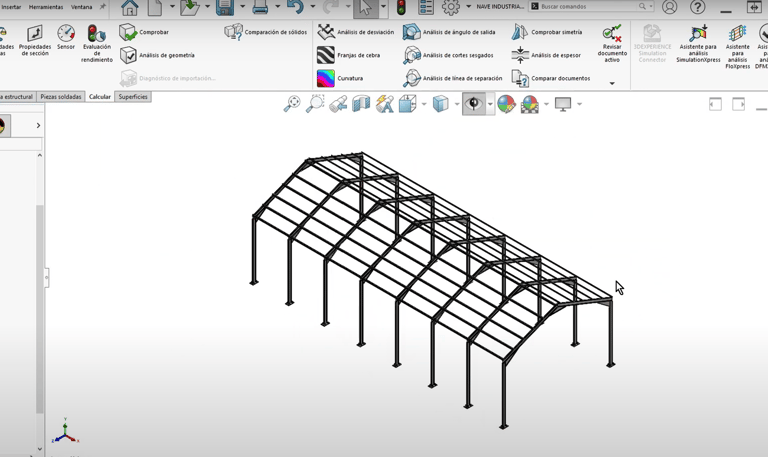Click the Buscar comandos search field
This screenshot has height=457, width=768.
pyautogui.click(x=591, y=7)
